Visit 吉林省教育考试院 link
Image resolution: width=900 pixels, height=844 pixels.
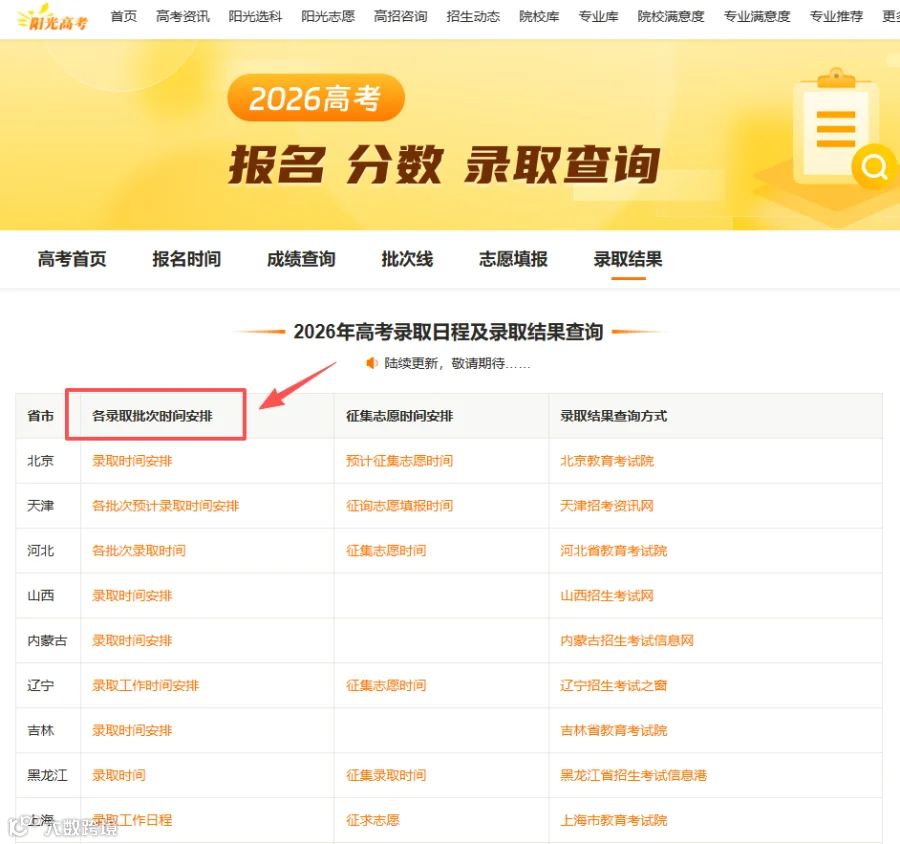click(614, 730)
